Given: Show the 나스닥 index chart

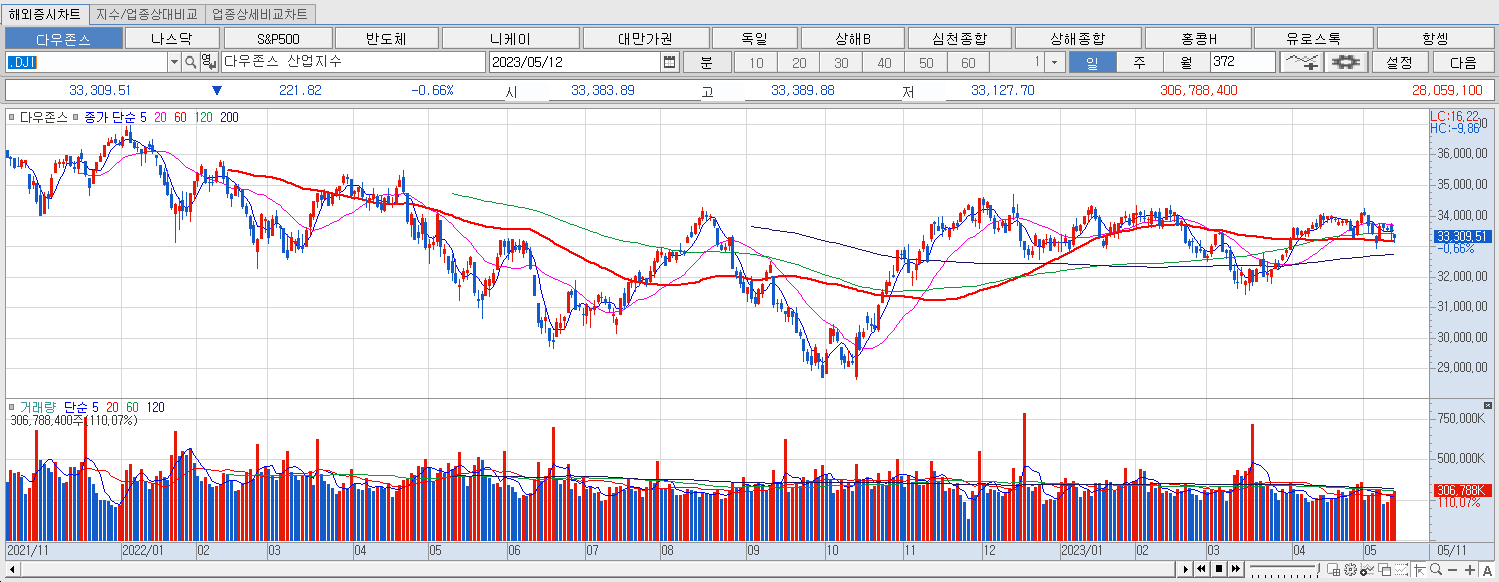Looking at the screenshot, I should [172, 37].
